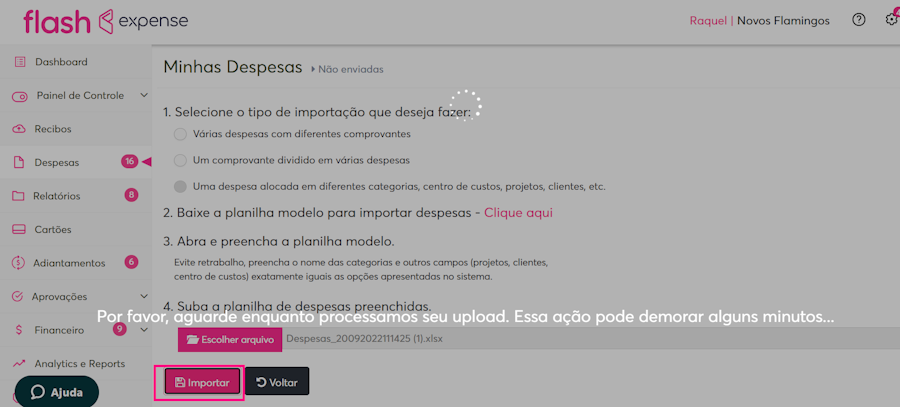Image resolution: width=900 pixels, height=407 pixels.
Task: Select Uma despesa alocada em diferentes categorias
Action: [x=180, y=187]
